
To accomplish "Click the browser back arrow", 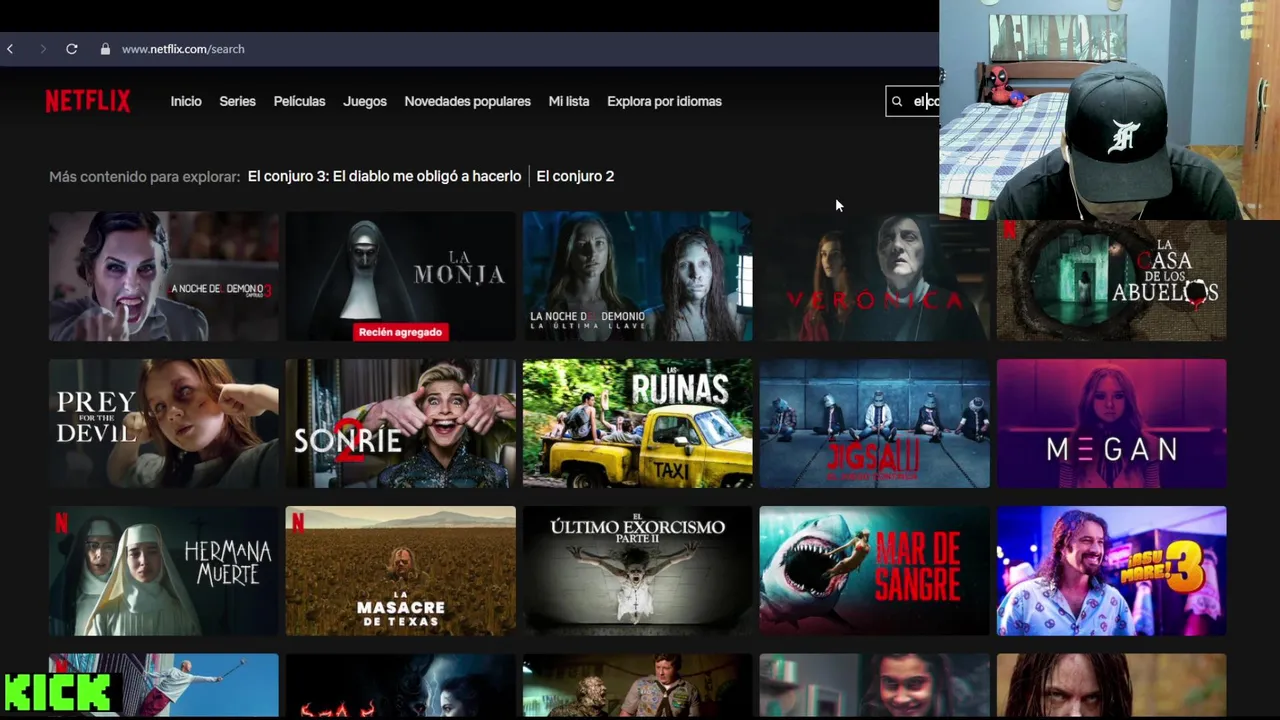I will (10, 49).
